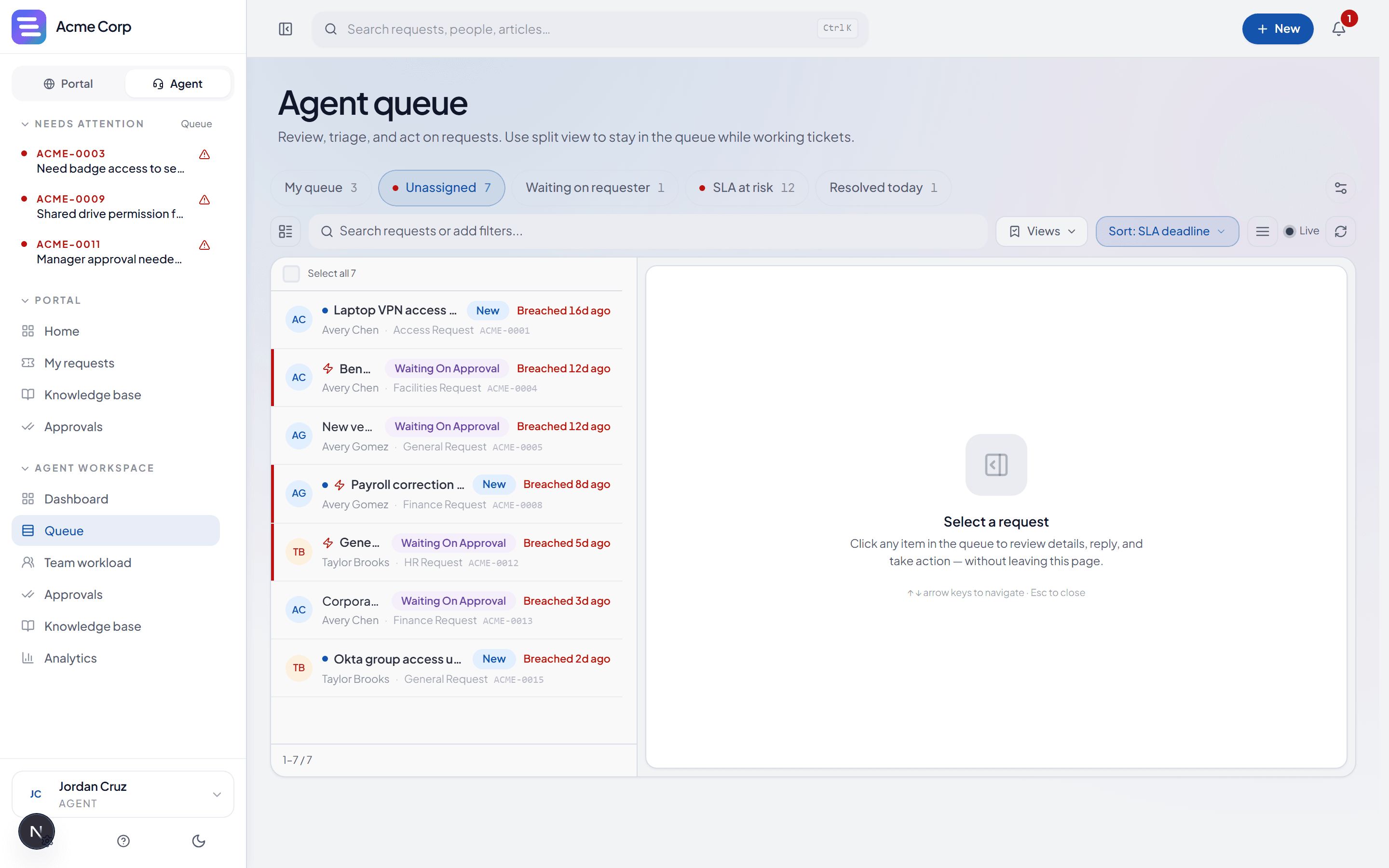Click TB avatar on Okta group access row
The image size is (1389, 868).
coord(299,668)
